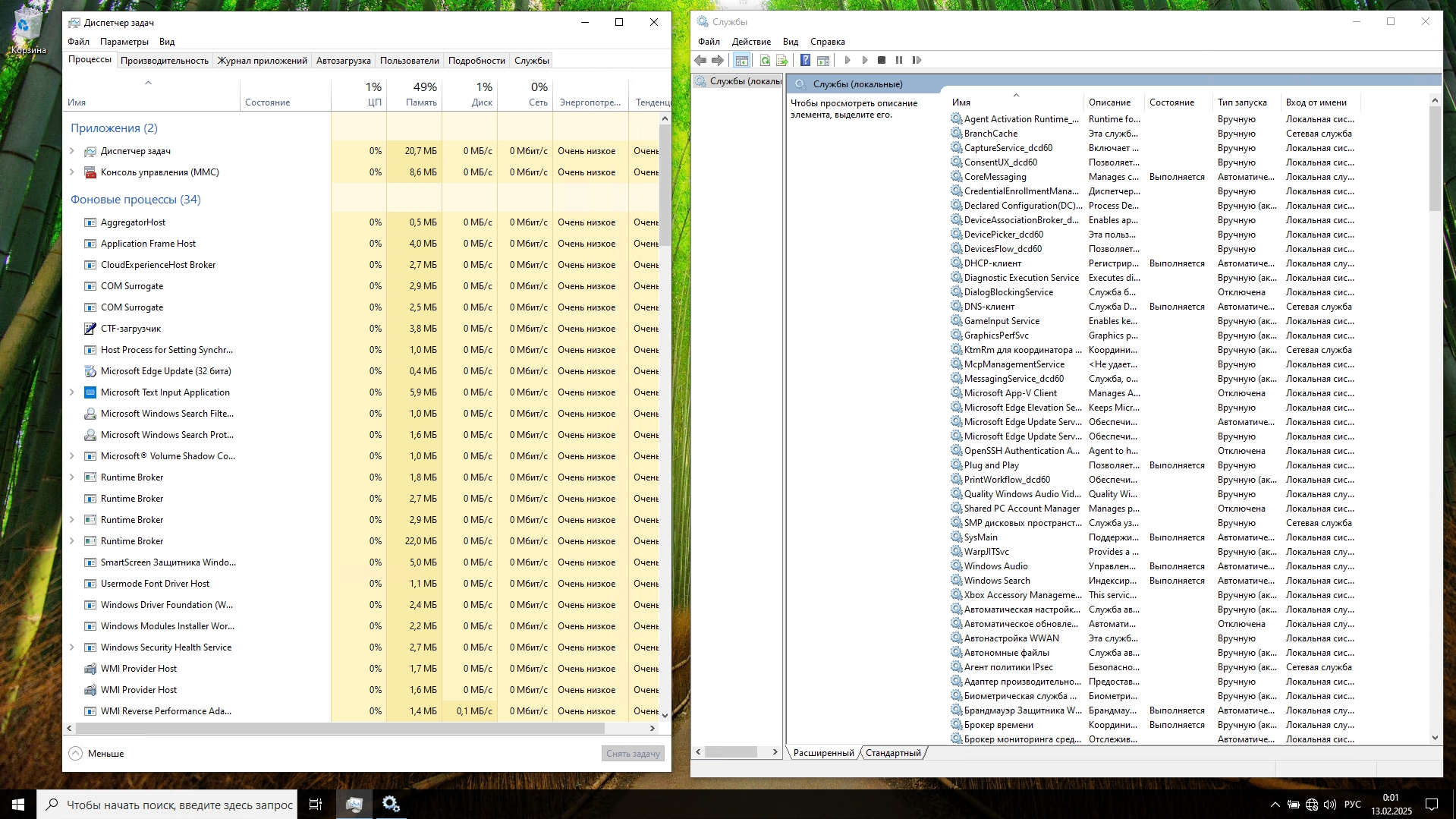Expand Microsoft Text Input Application row
The width and height of the screenshot is (1456, 819).
coord(72,392)
